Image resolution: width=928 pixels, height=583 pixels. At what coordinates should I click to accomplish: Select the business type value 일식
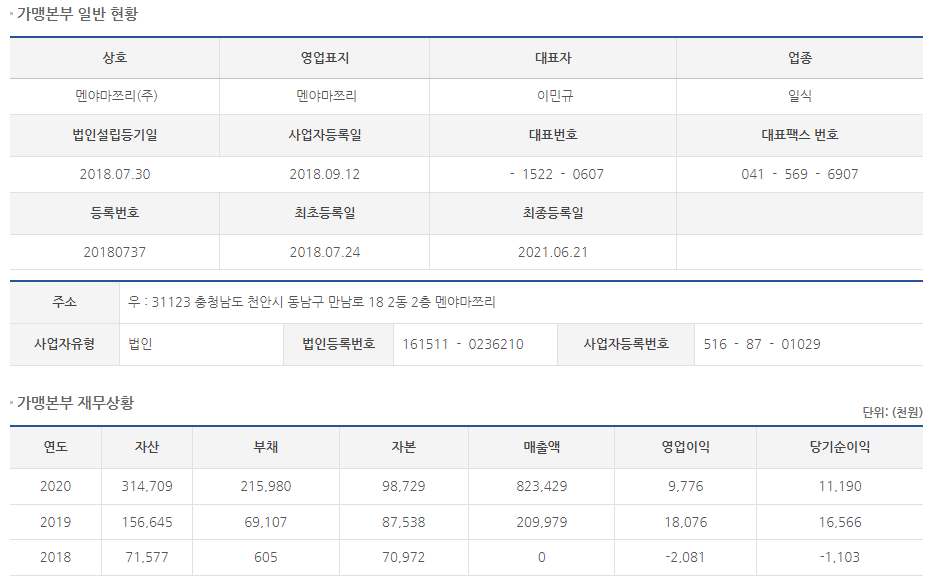[800, 96]
